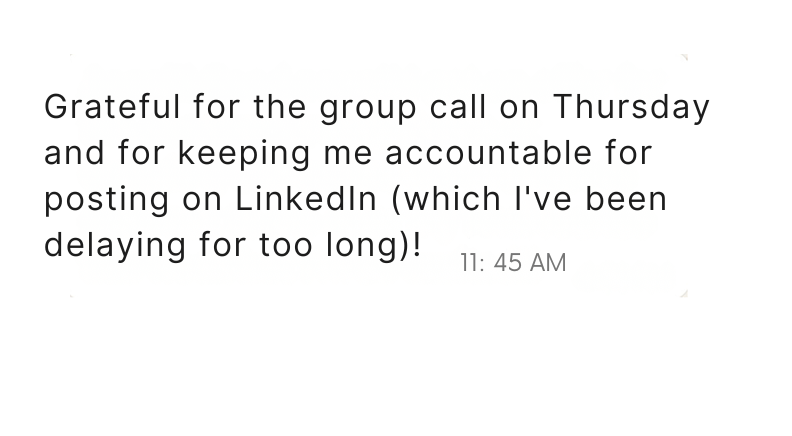
Task: Click the word "the" before "group"
Action: point(280,107)
